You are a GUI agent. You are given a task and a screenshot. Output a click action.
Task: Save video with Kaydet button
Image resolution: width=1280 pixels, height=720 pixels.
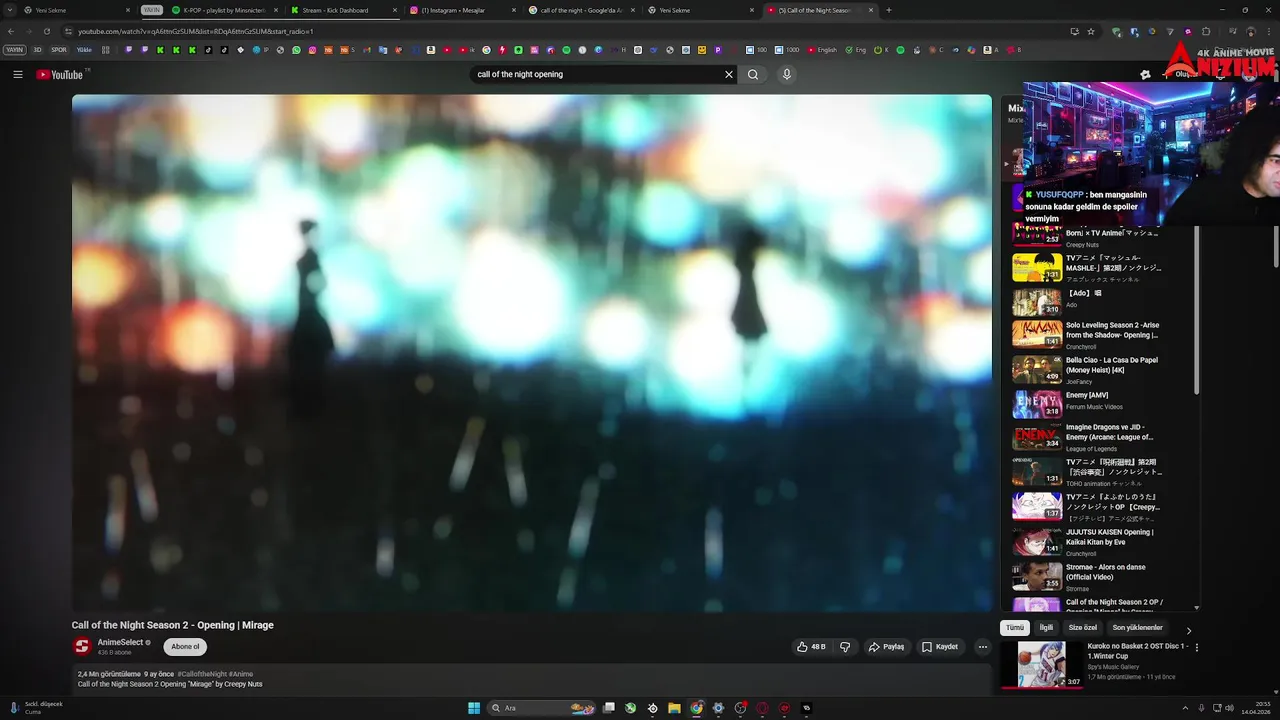click(940, 647)
